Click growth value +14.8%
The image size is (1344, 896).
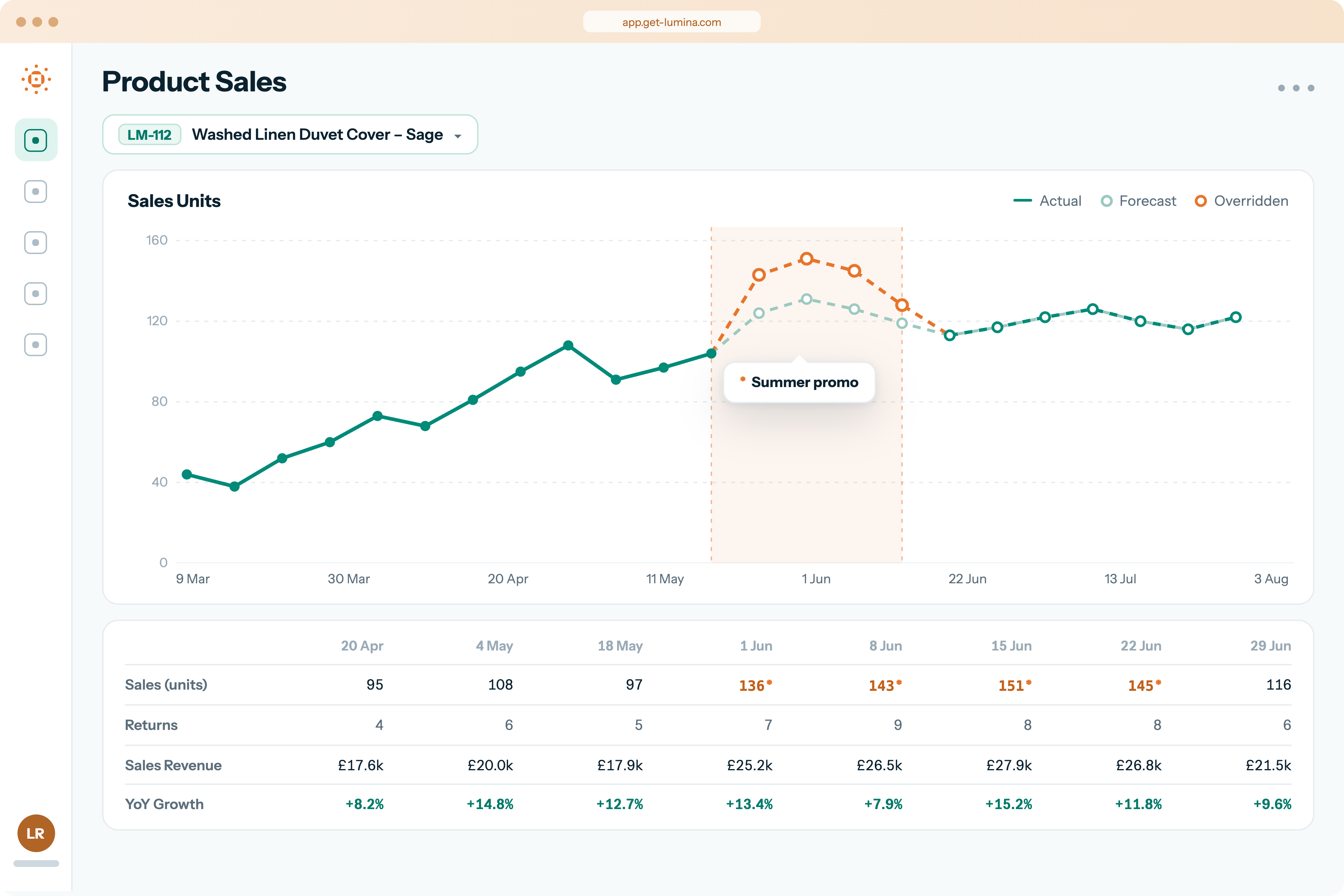coord(490,804)
